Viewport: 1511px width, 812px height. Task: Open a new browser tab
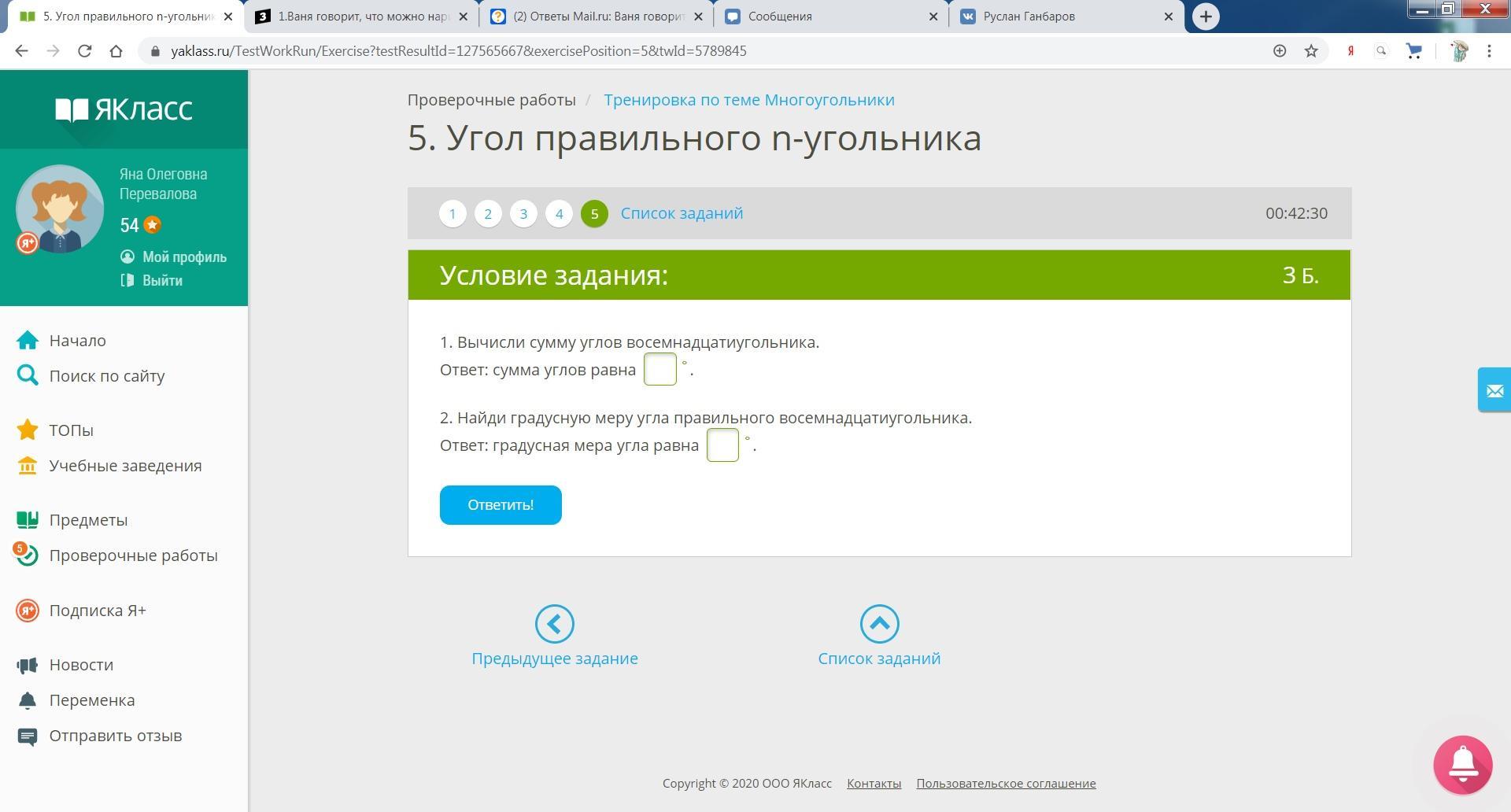click(1206, 17)
